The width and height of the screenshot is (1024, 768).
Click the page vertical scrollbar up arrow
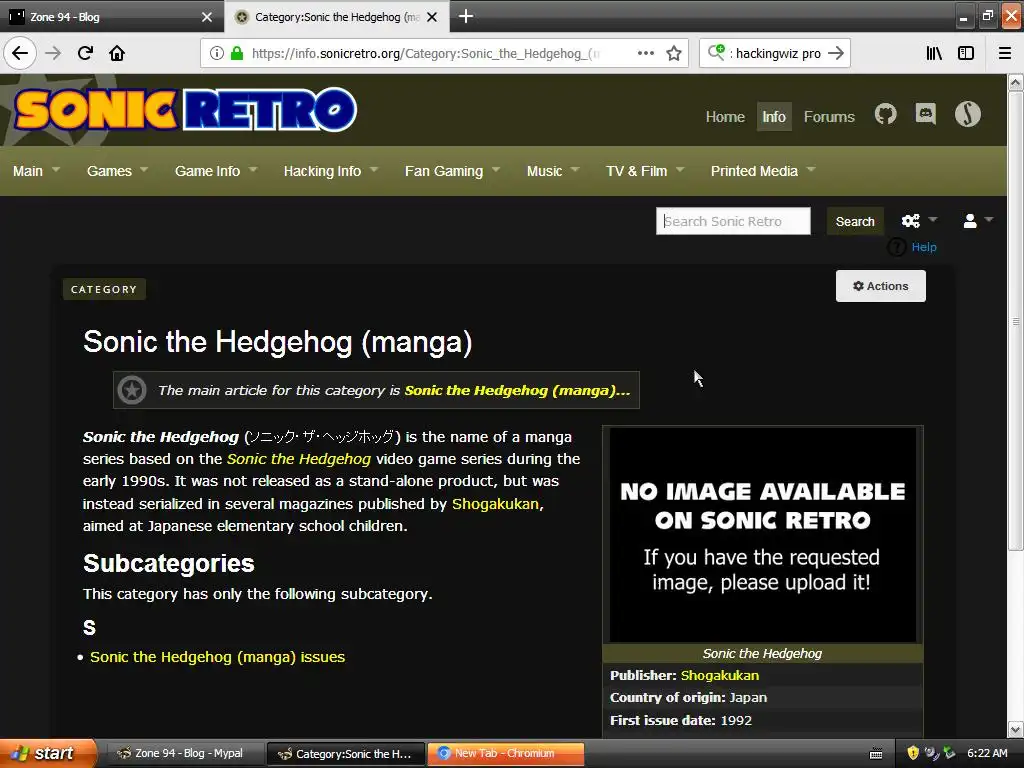point(1016,83)
